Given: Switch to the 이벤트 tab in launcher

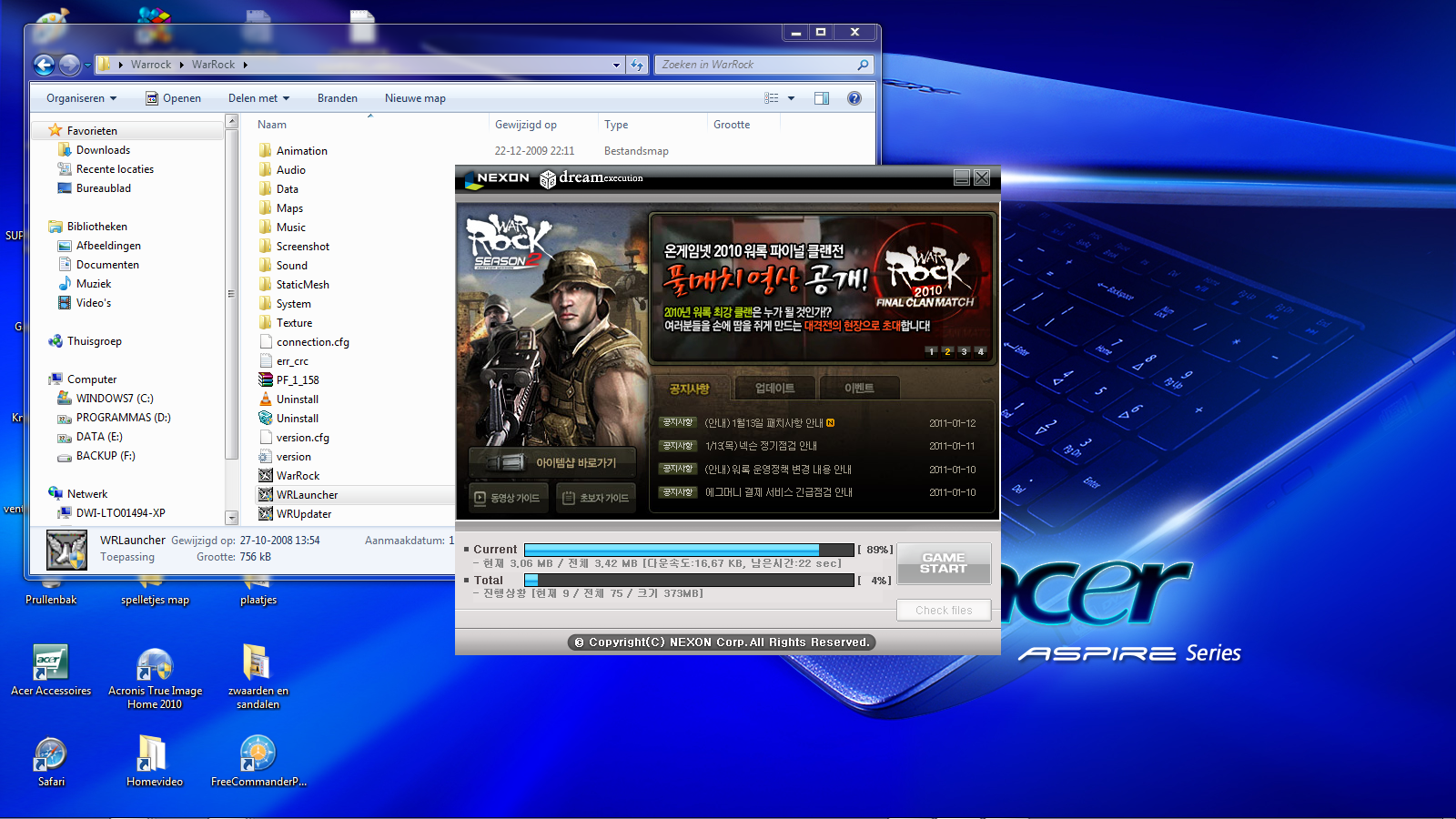Looking at the screenshot, I should pyautogui.click(x=859, y=389).
